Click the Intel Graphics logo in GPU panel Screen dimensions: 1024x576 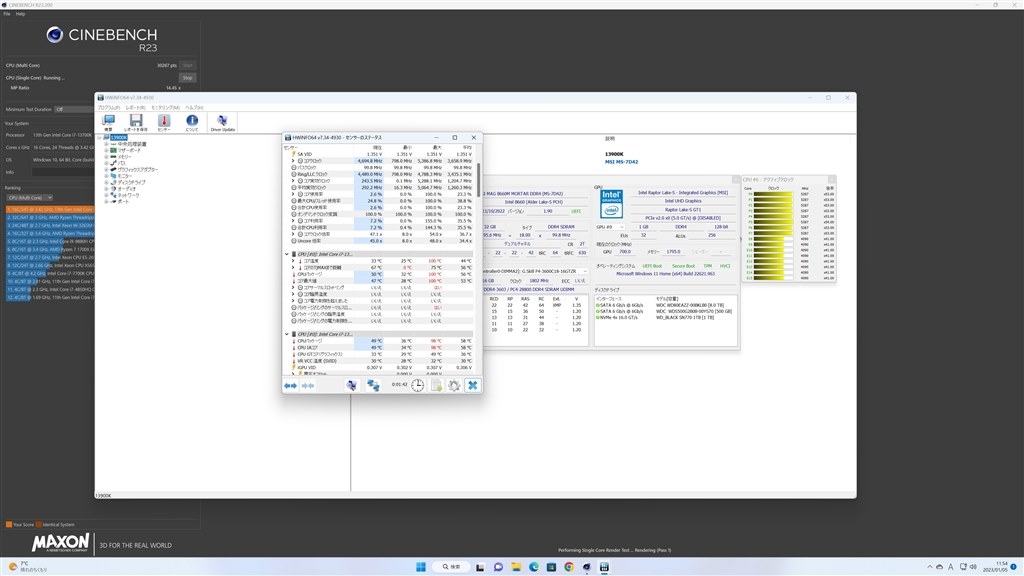point(611,204)
